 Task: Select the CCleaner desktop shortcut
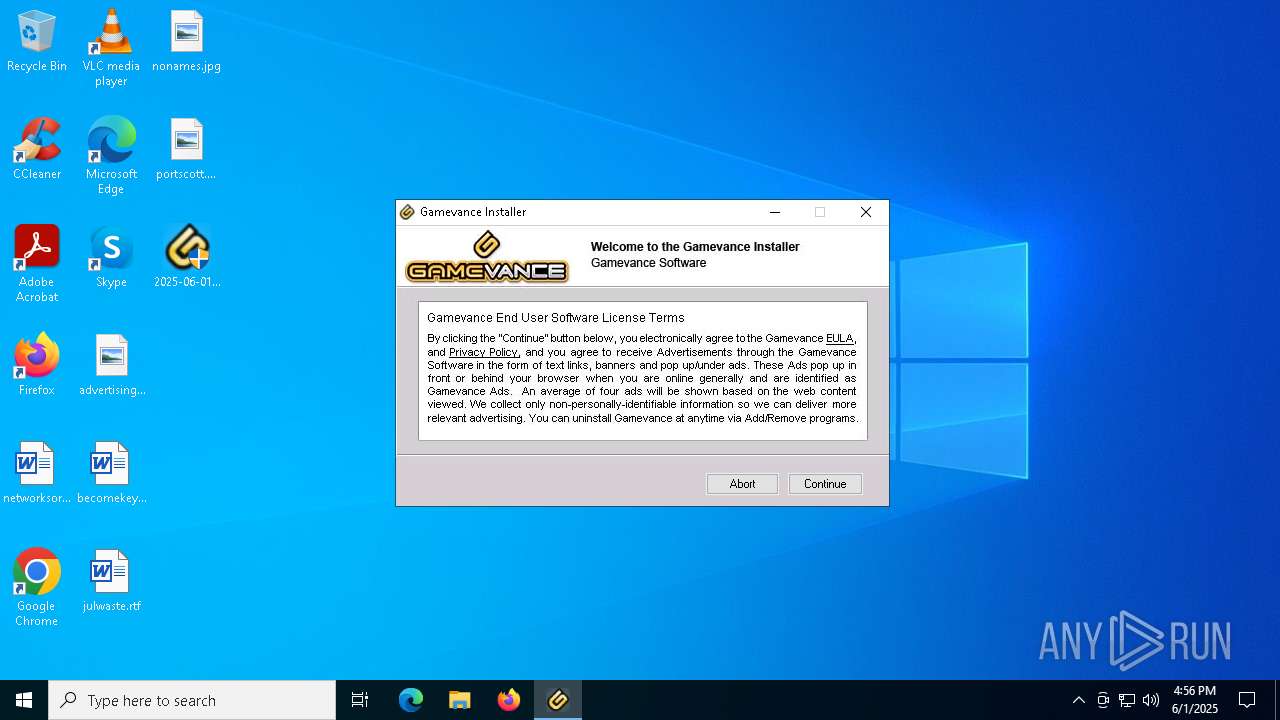[37, 149]
